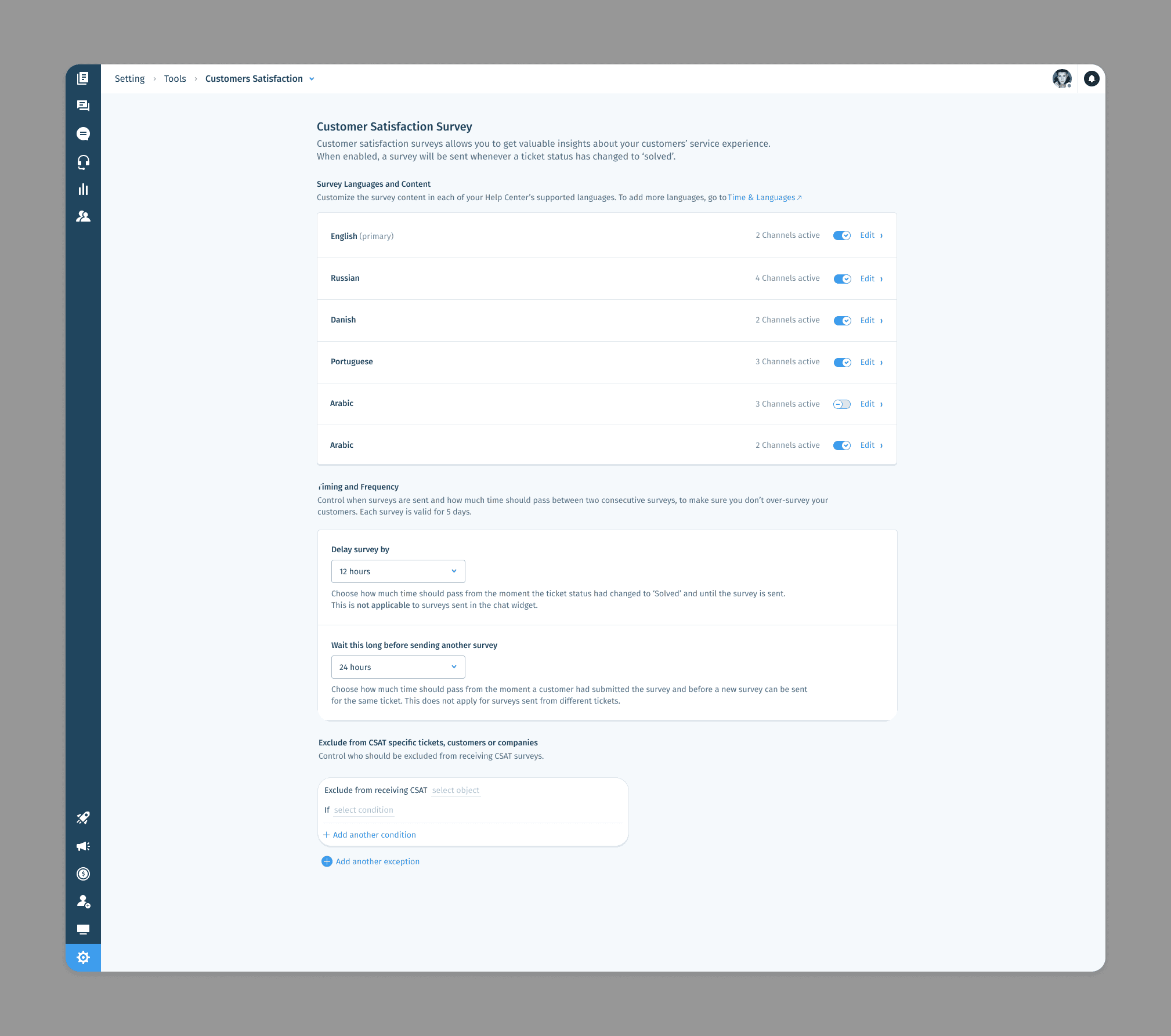Open the megaphone announcements icon
The height and width of the screenshot is (1036, 1171).
pos(83,846)
